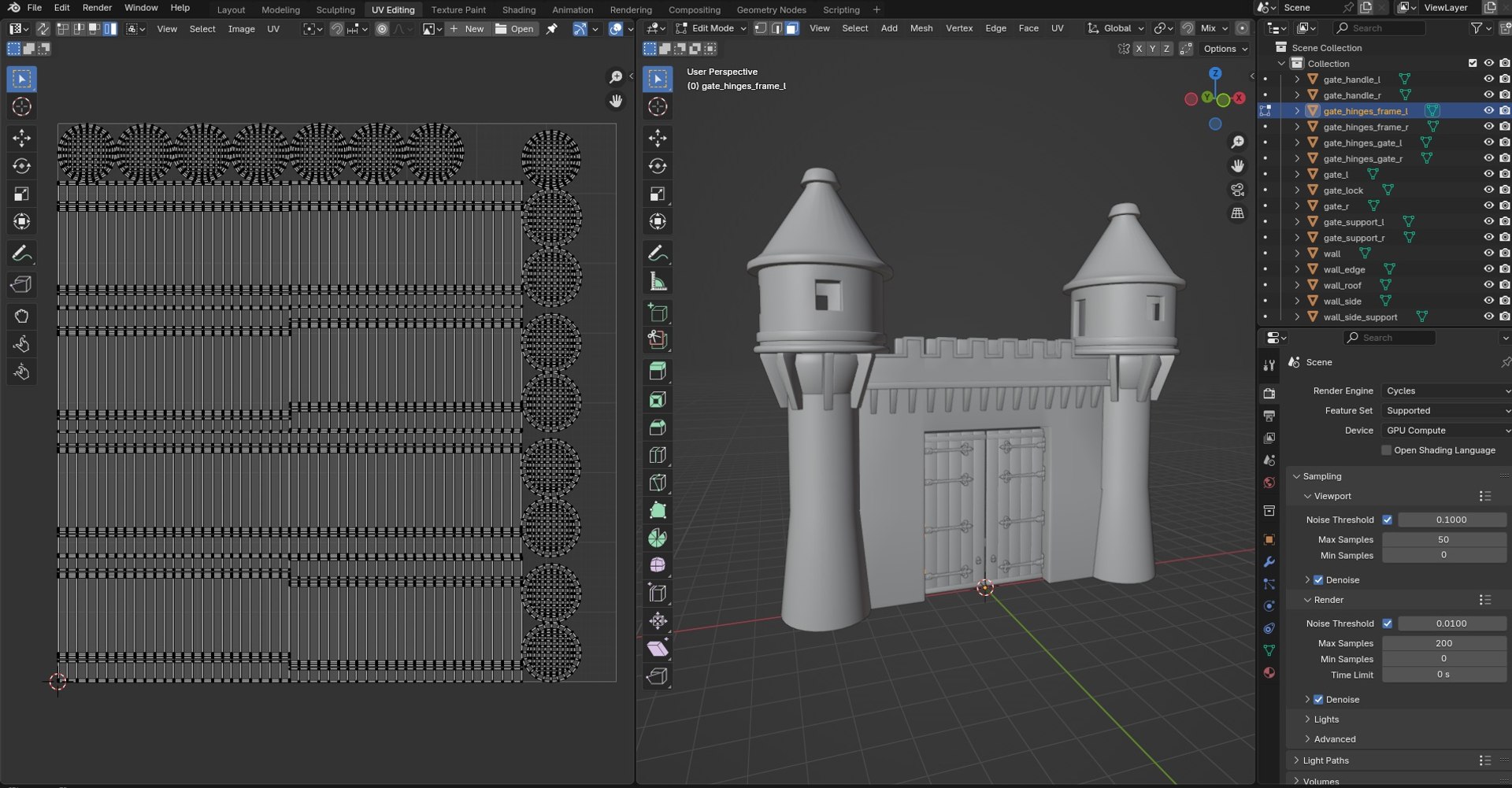This screenshot has width=1512, height=788.
Task: Disable wall_edge in renders
Action: coord(1504,269)
